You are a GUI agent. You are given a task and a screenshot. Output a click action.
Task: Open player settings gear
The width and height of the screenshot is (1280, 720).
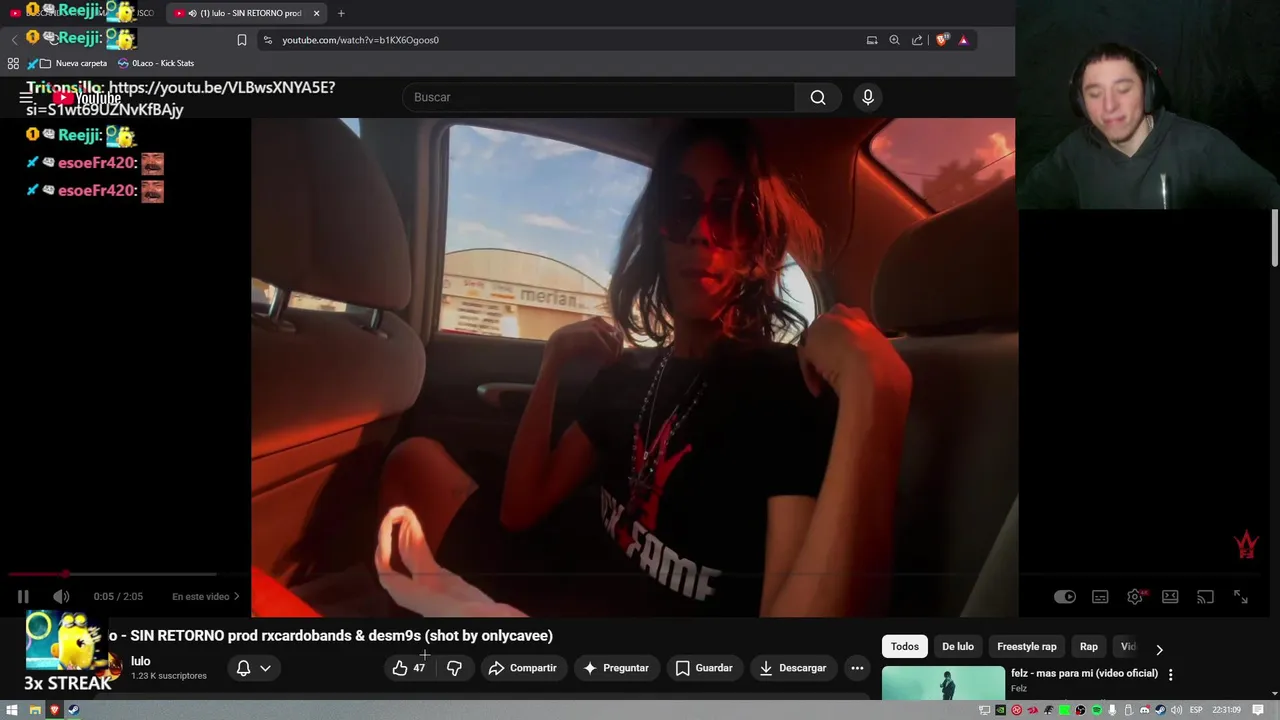pyautogui.click(x=1135, y=597)
